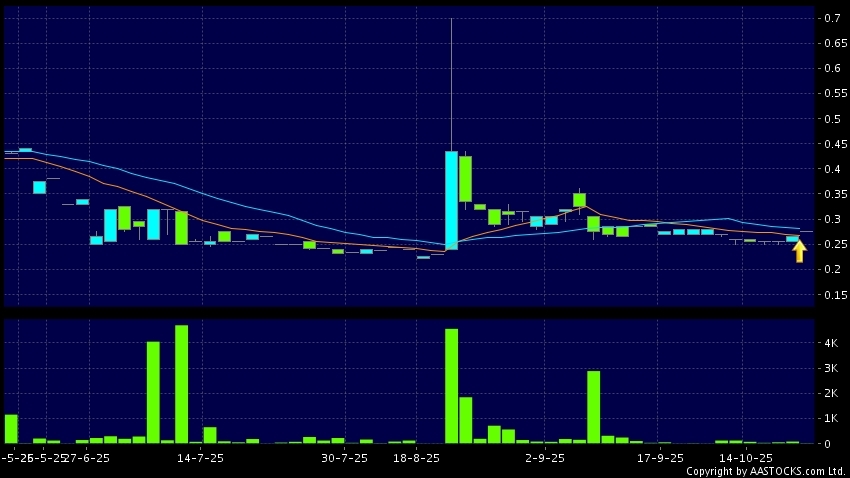Click the 0.15 price axis label
Screen dimensions: 850x478
point(834,295)
